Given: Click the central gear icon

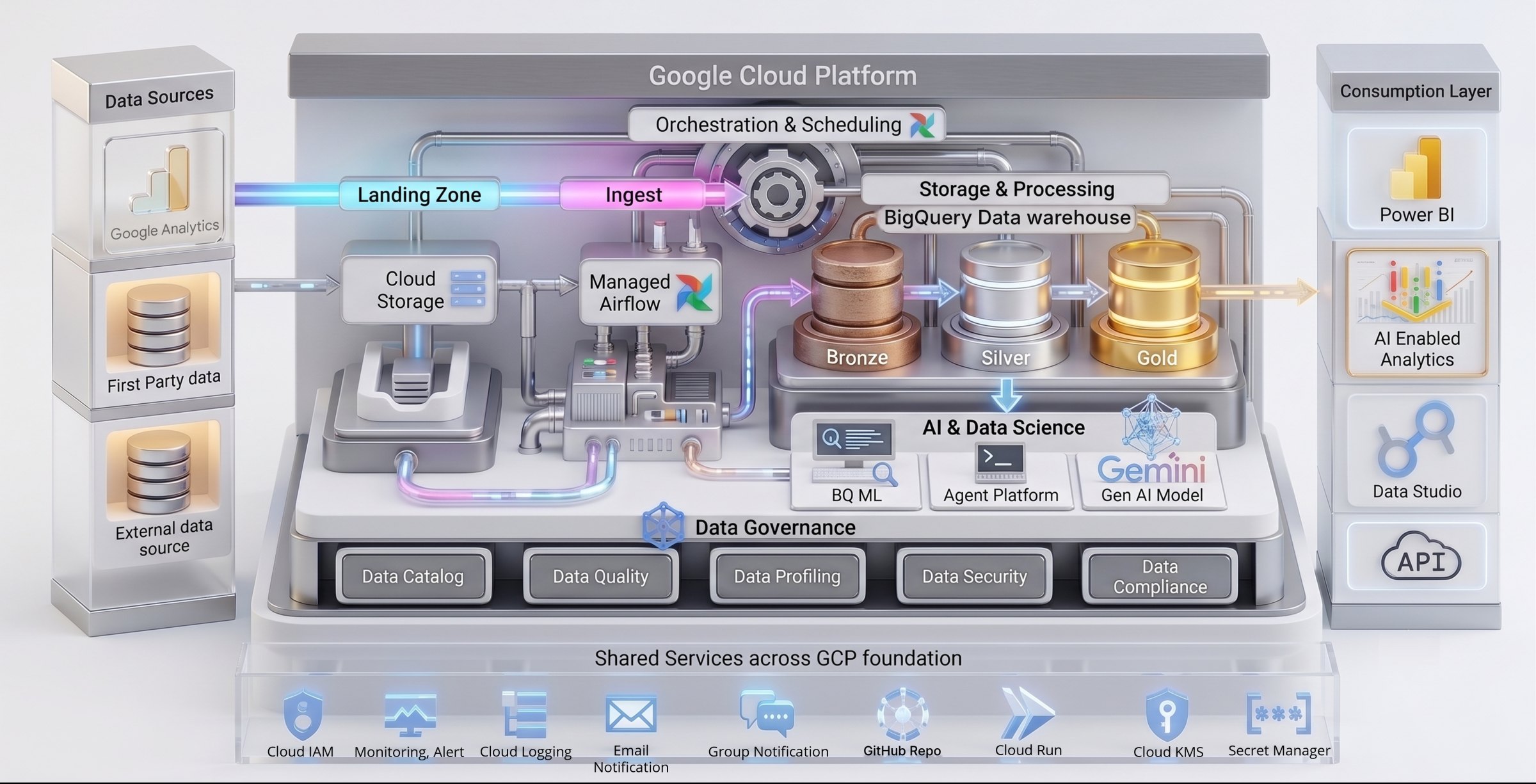Looking at the screenshot, I should (777, 194).
